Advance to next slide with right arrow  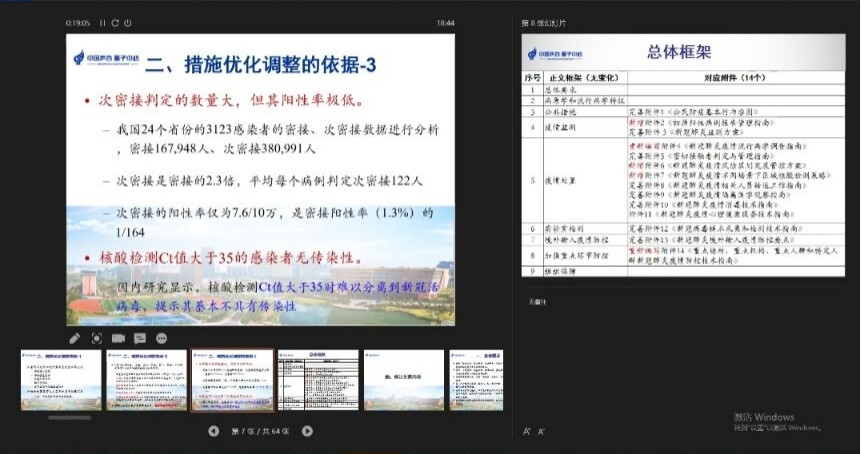[307, 431]
